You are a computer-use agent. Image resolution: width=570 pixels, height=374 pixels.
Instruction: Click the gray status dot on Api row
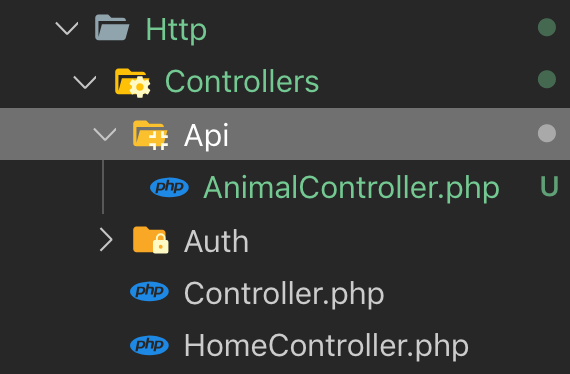tap(547, 133)
